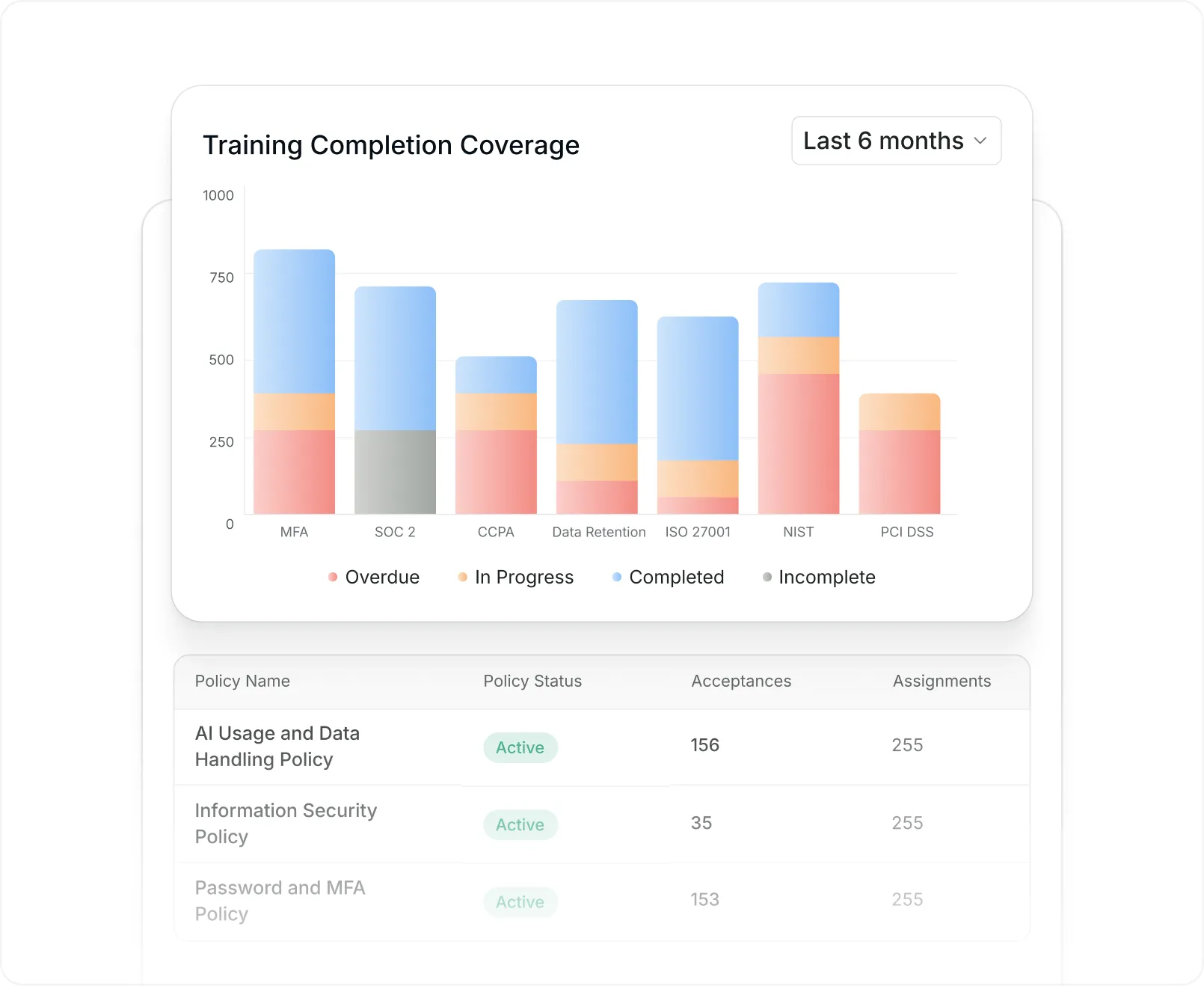Click Active badge for AI Usage policy
Viewport: 1204px width, 986px height.
(520, 747)
